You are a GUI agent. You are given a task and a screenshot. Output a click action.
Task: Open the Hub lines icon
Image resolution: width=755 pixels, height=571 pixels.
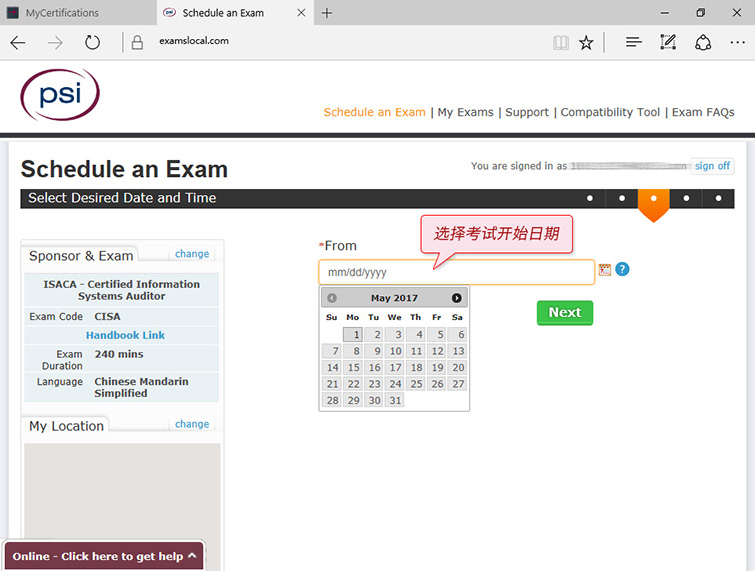coord(634,42)
